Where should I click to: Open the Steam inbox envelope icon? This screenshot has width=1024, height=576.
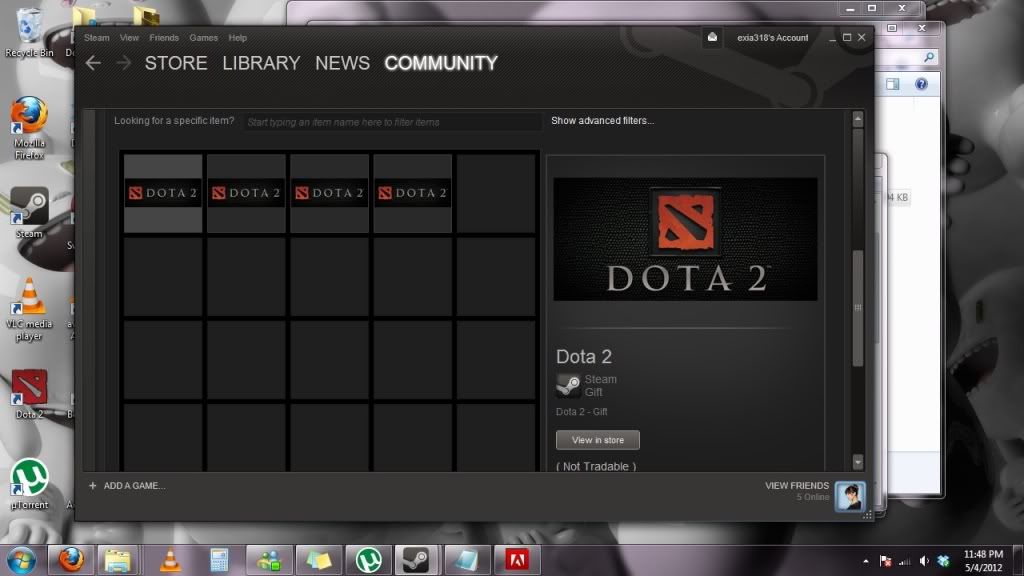(712, 38)
